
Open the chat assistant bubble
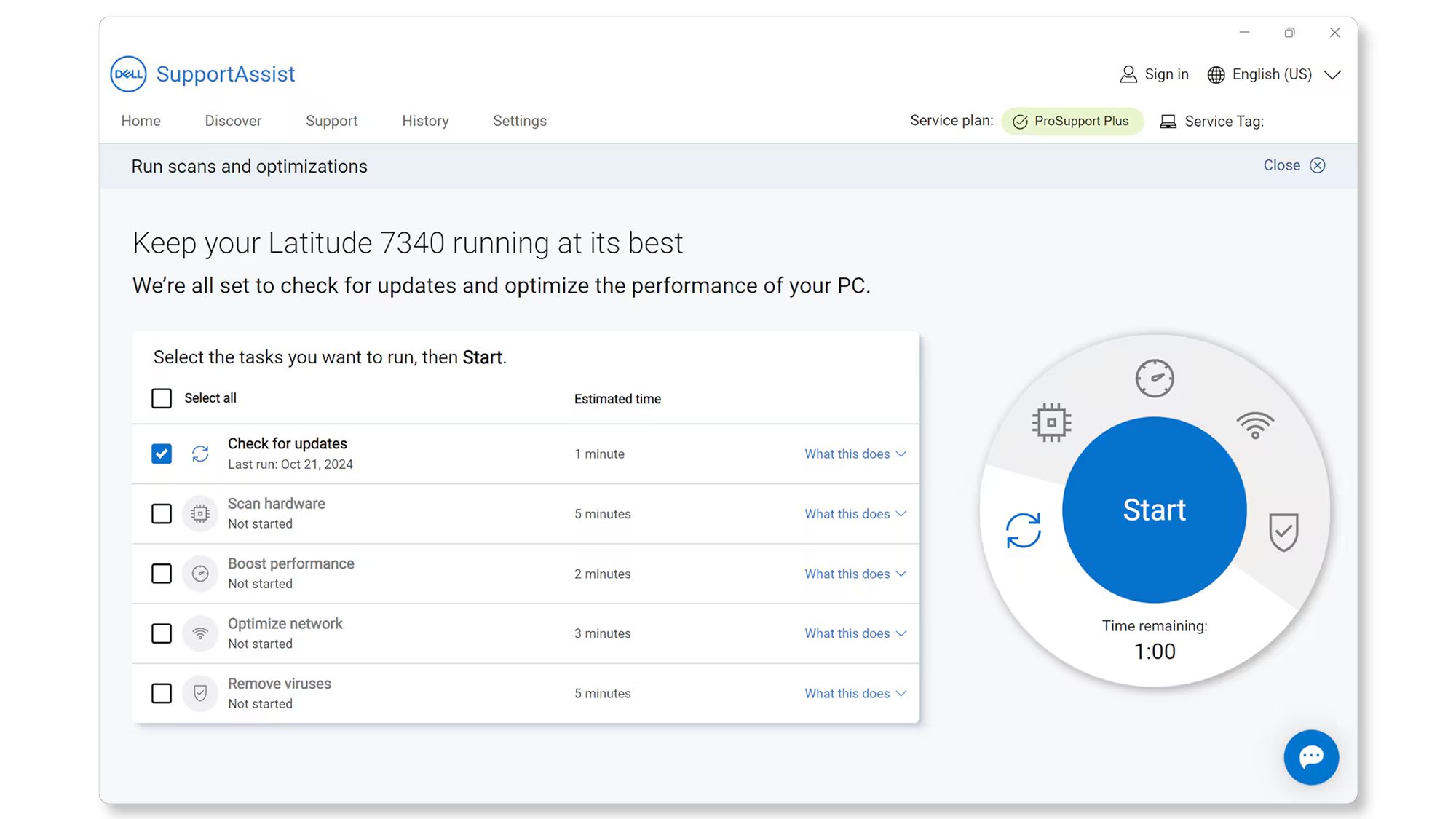[x=1311, y=757]
